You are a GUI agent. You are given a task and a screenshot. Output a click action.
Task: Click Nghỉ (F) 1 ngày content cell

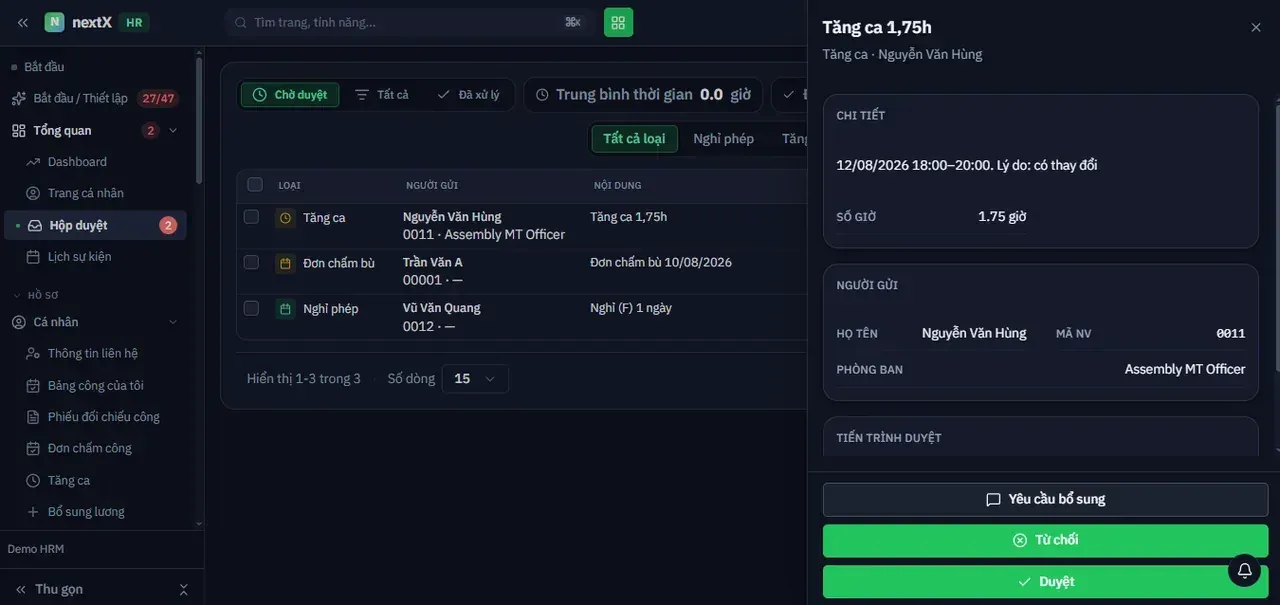point(631,308)
